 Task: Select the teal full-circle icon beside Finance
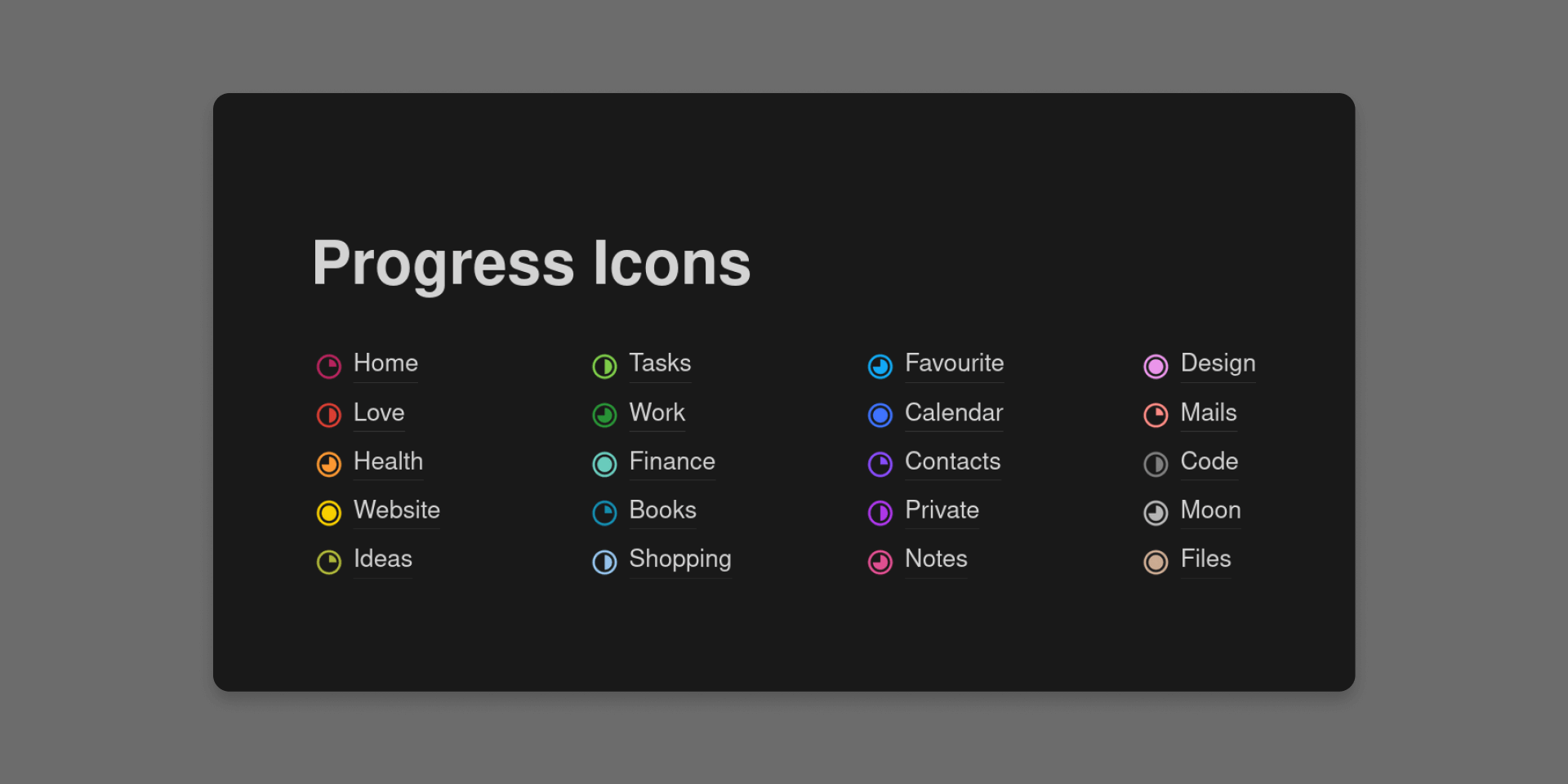click(x=604, y=464)
